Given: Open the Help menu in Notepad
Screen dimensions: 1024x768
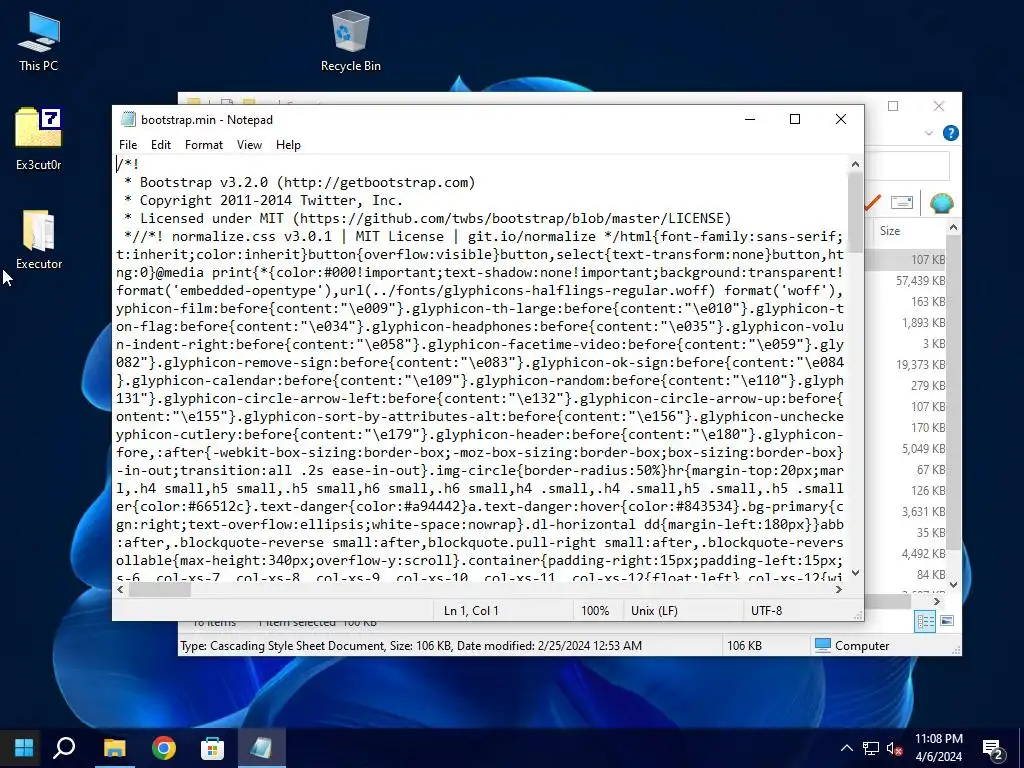Looking at the screenshot, I should pyautogui.click(x=288, y=145).
